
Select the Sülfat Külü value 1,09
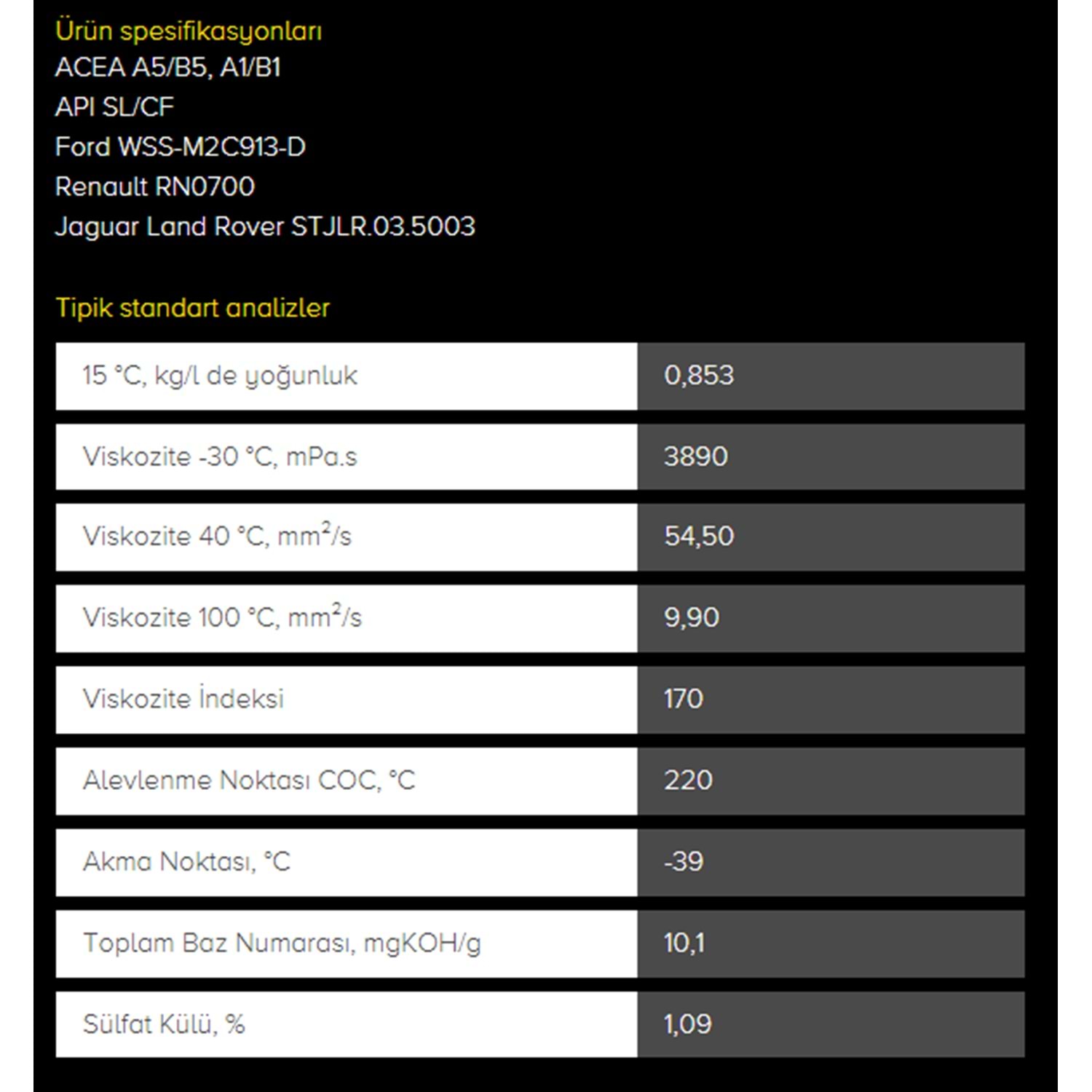coord(687,1025)
